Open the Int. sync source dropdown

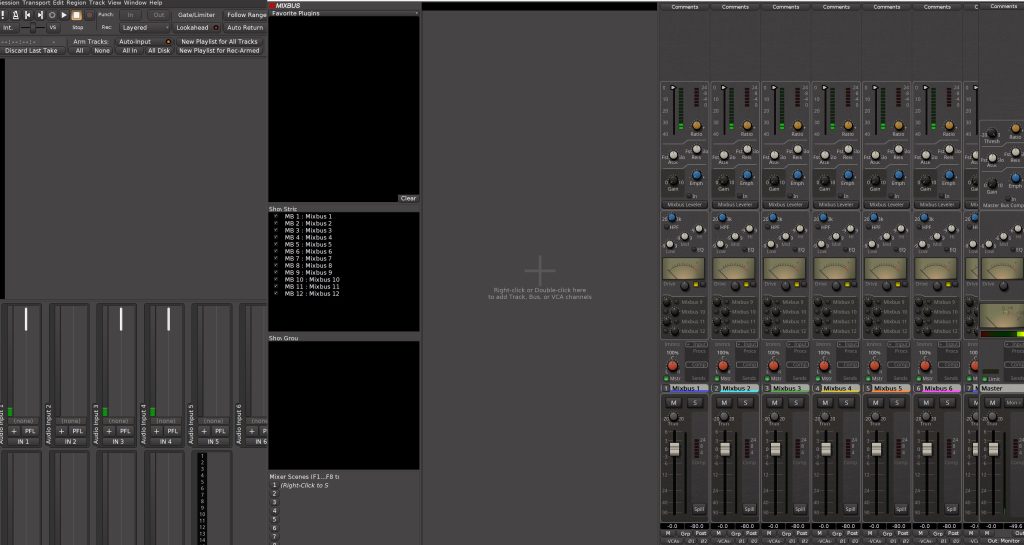click(8, 28)
